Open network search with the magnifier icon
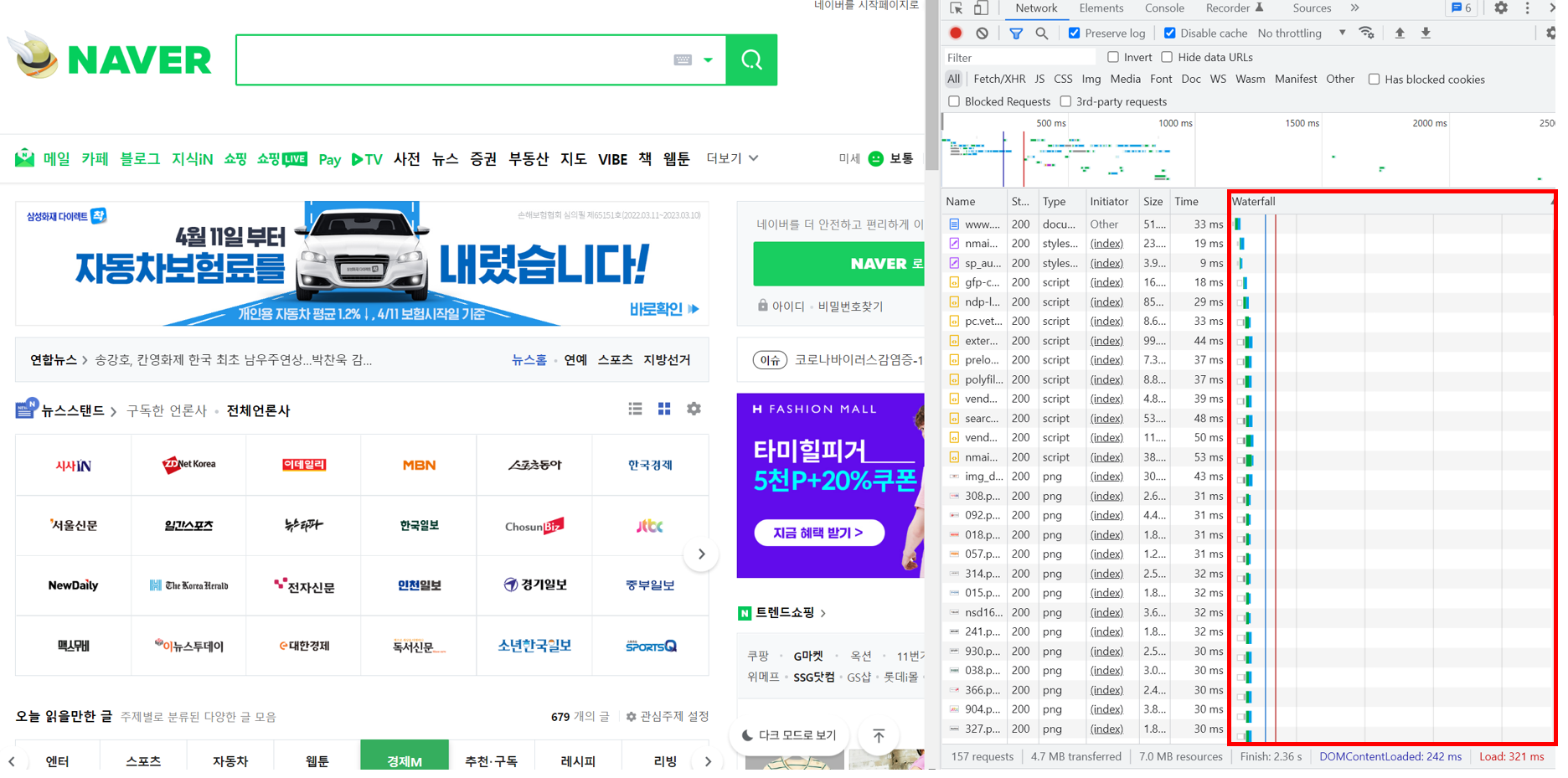 click(x=1042, y=33)
